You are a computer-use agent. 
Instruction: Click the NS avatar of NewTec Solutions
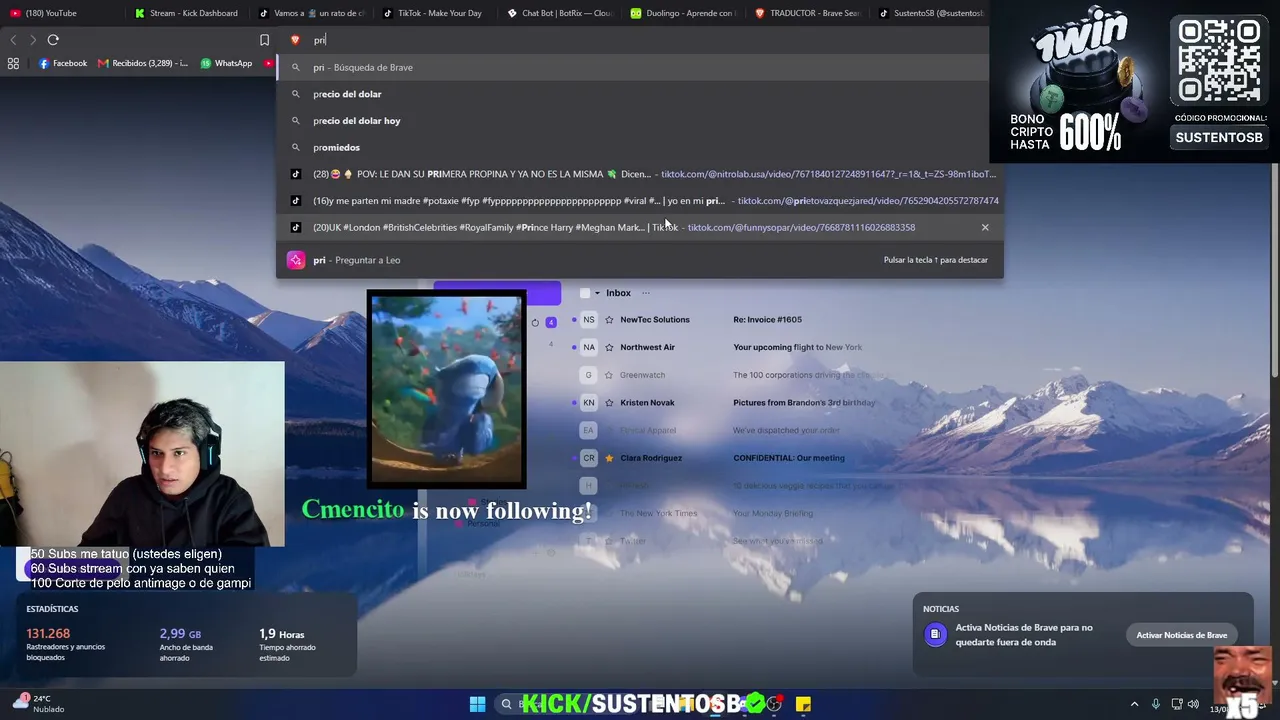(x=589, y=320)
